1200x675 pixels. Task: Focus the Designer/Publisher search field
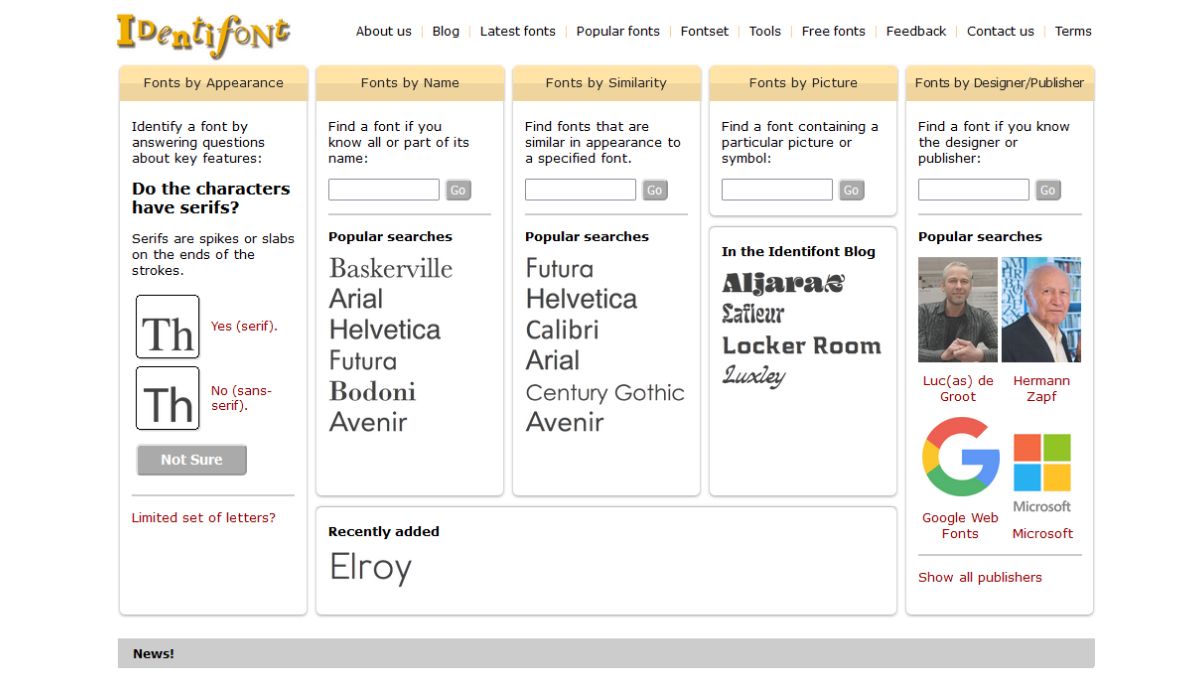973,190
